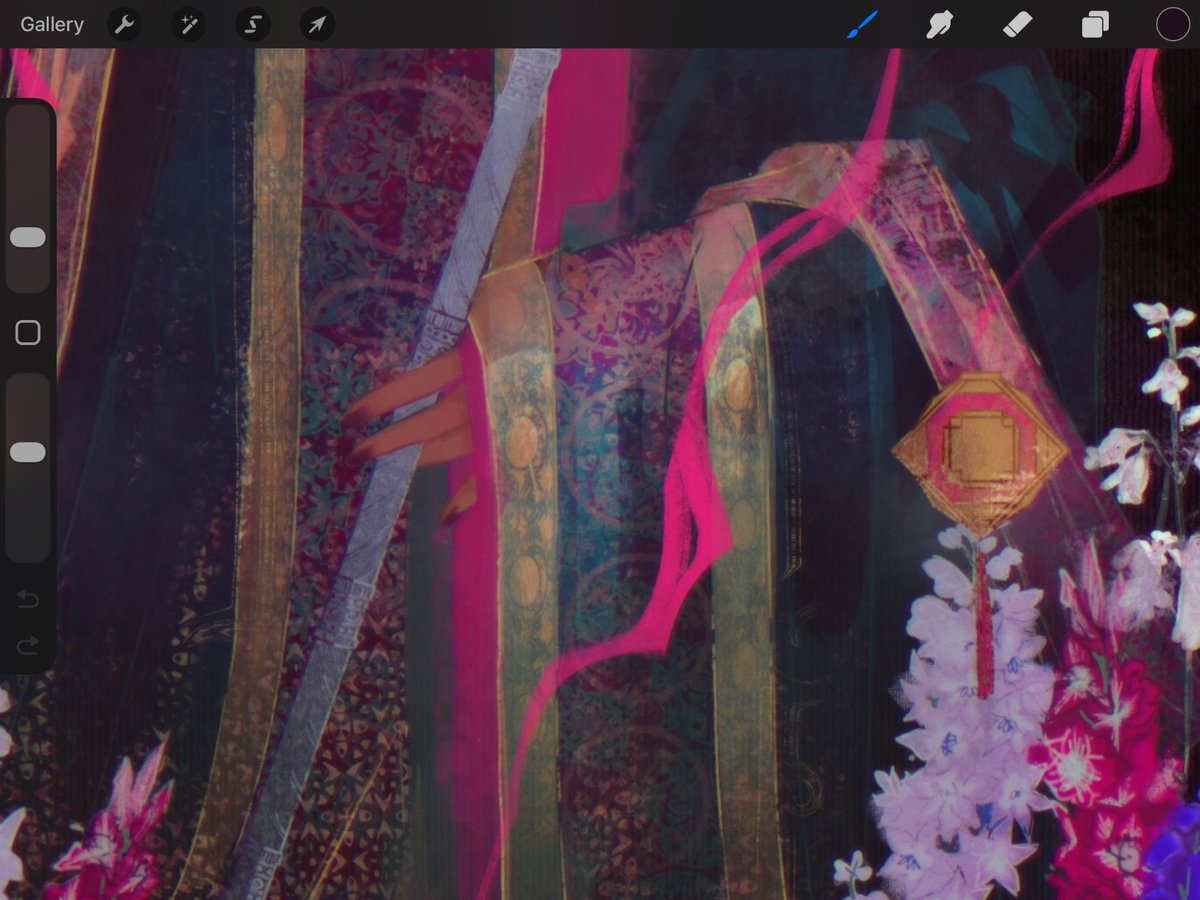Select the Smudge finger tool

pos(938,24)
